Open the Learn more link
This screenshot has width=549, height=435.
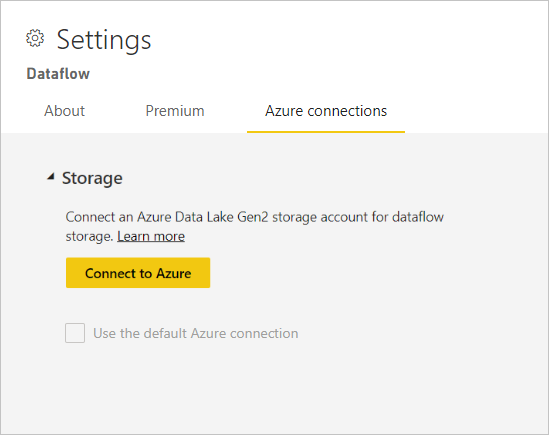tap(151, 236)
